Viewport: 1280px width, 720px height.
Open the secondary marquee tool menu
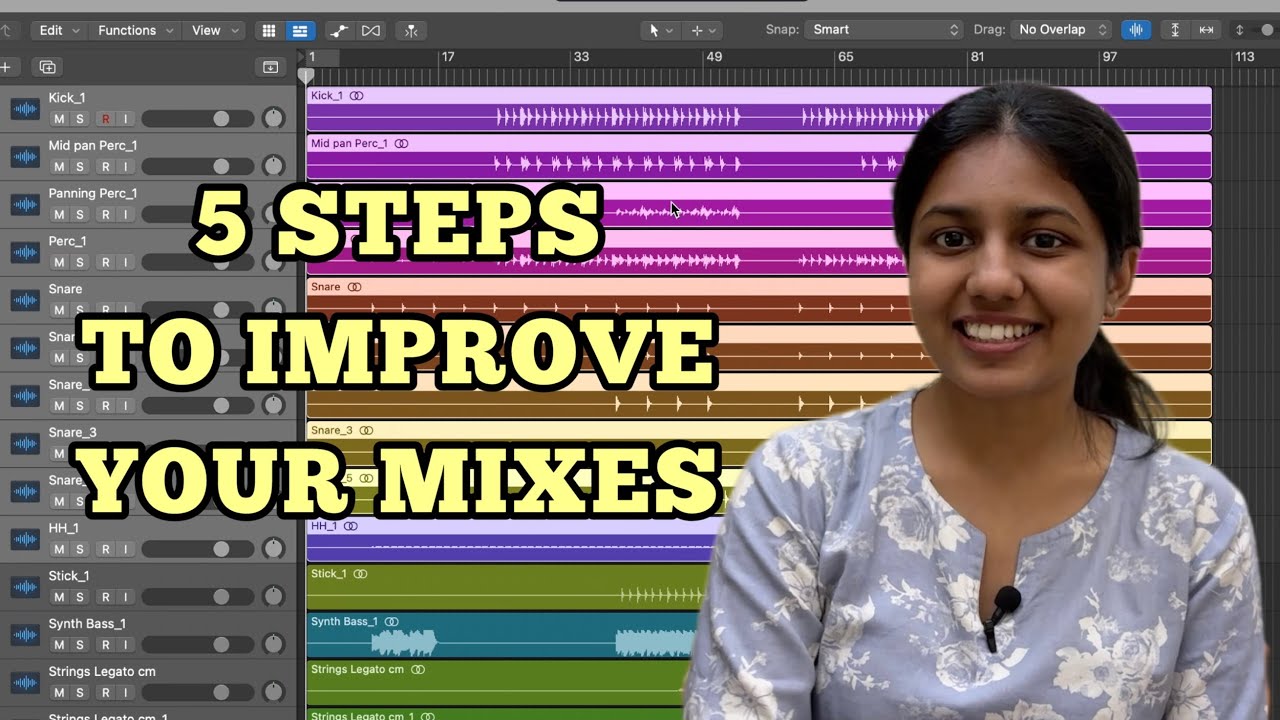(703, 30)
